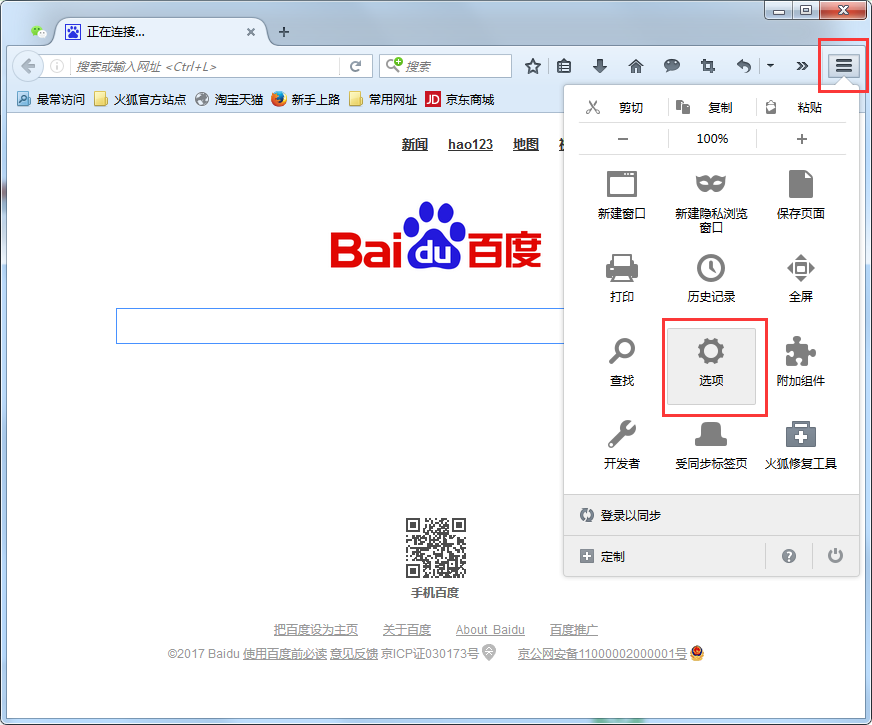This screenshot has width=872, height=725.
Task: Open 新建隐私浏览窗口
Action: [711, 200]
